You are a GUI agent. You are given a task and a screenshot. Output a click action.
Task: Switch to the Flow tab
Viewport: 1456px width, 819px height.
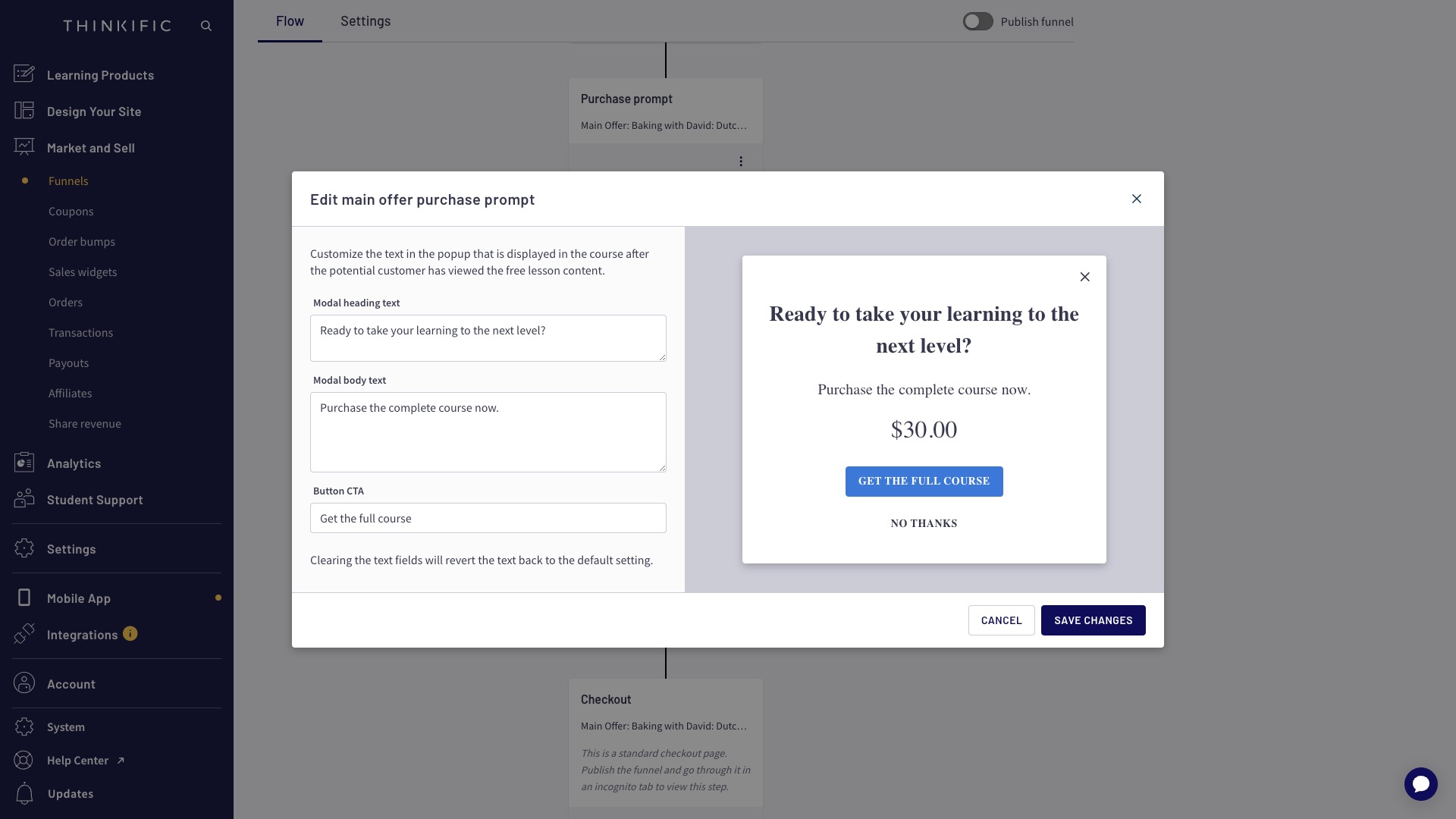290,21
